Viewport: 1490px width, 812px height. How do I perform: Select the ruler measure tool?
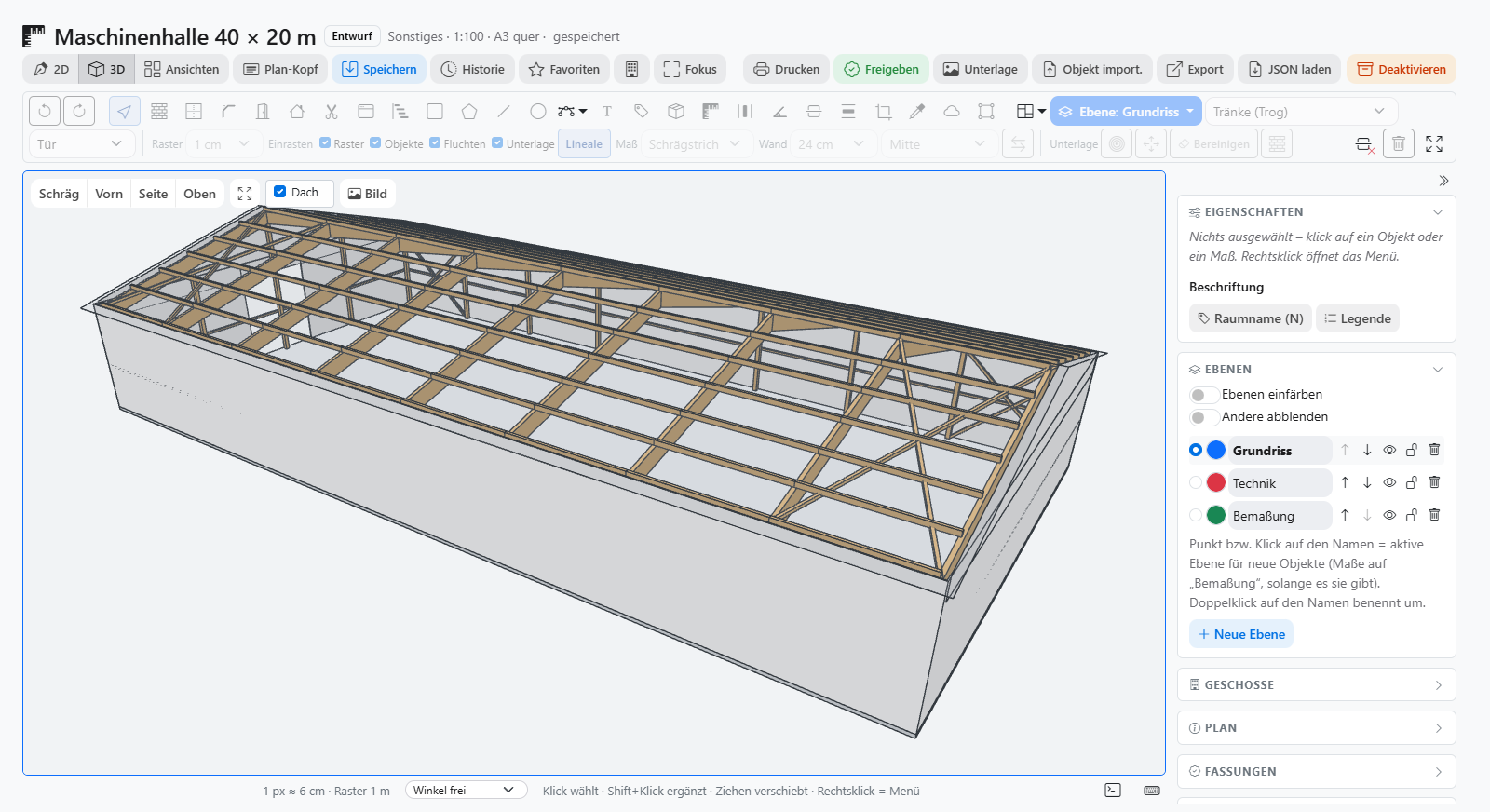pos(711,111)
